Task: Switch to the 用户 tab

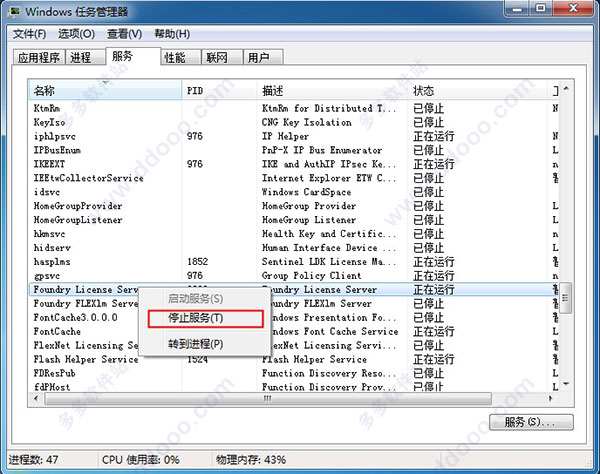Action: pos(263,58)
